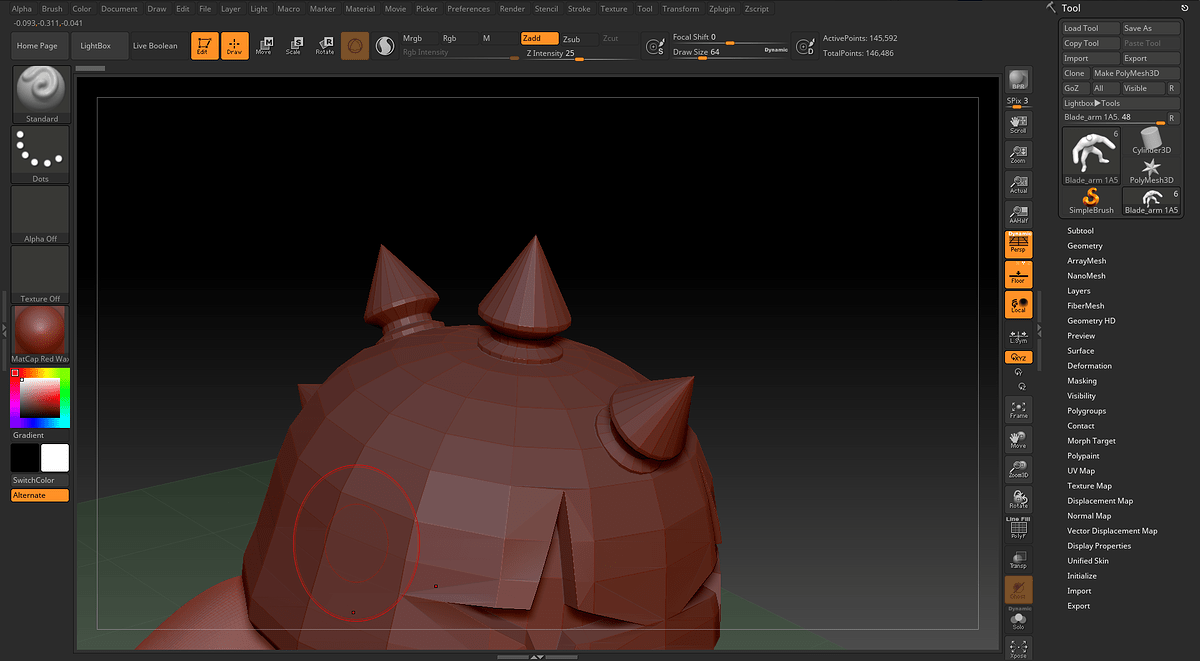Image resolution: width=1200 pixels, height=661 pixels.
Task: Toggle Live Boolean
Action: (155, 45)
